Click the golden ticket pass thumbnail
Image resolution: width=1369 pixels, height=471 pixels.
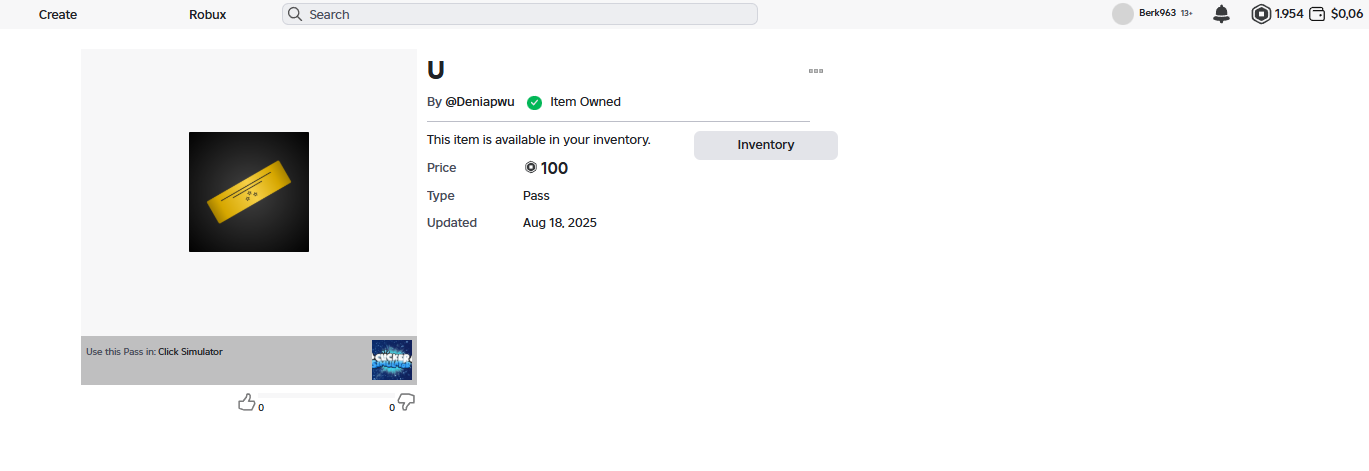pos(249,192)
